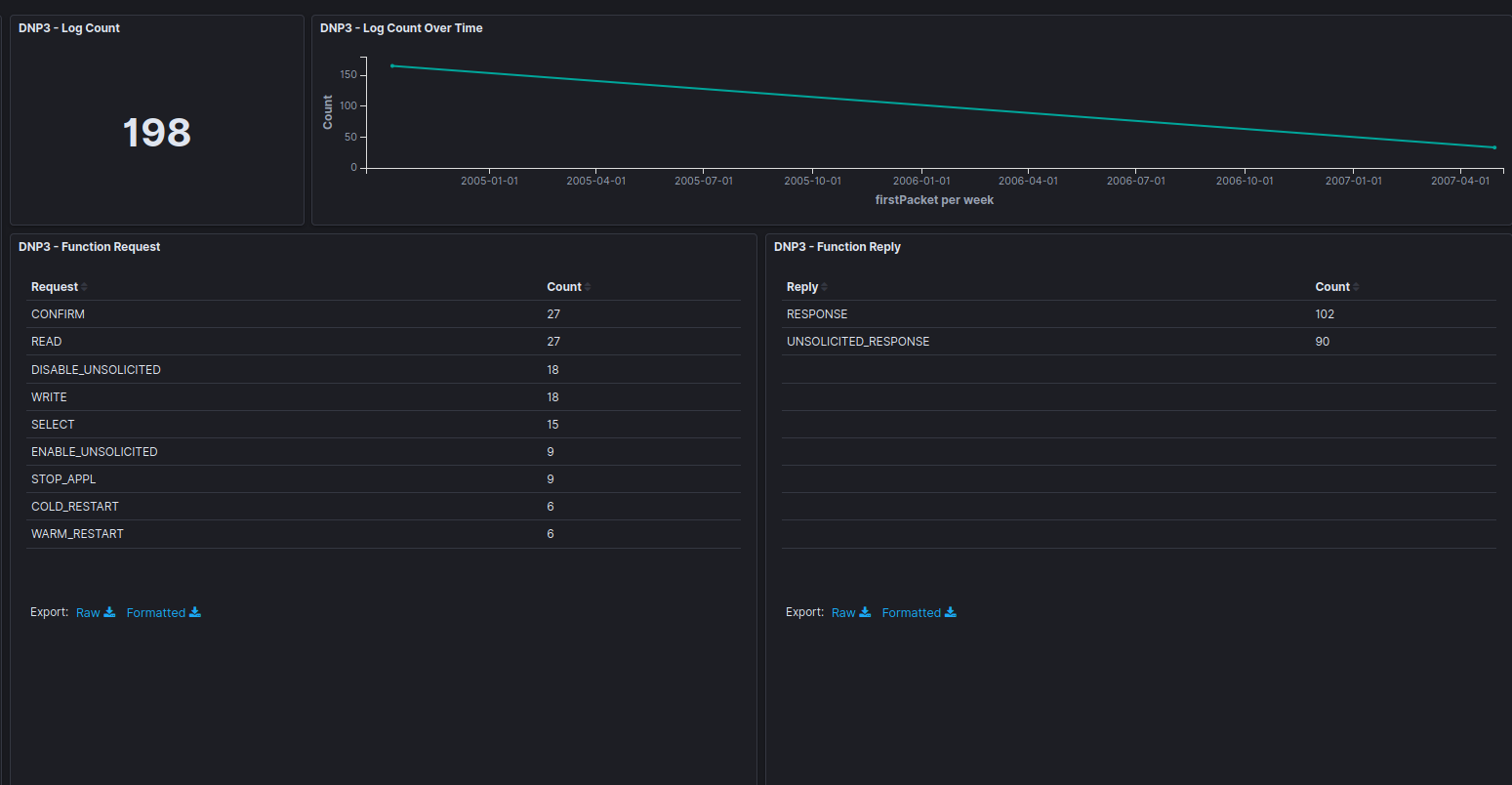Select the READ row in the request table

tap(47, 341)
